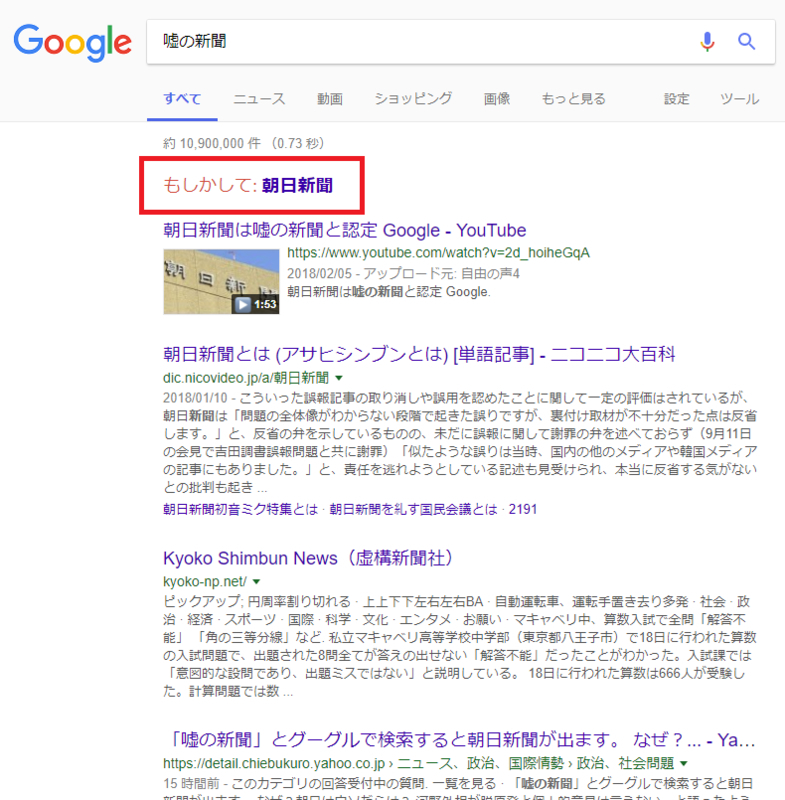Click the dic.nicovideo.jp/a/朝日新聞 URL text
This screenshot has height=800, width=785.
coord(246,378)
